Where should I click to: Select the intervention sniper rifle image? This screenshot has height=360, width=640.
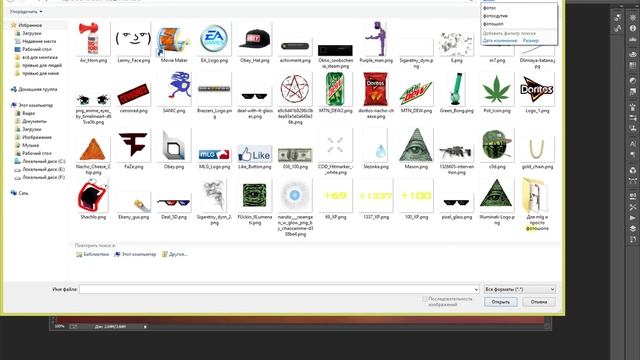point(456,153)
